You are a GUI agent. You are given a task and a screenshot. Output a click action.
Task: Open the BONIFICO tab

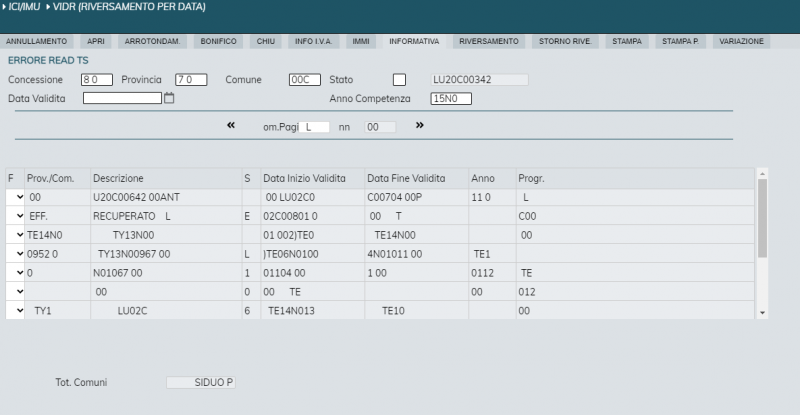point(217,41)
